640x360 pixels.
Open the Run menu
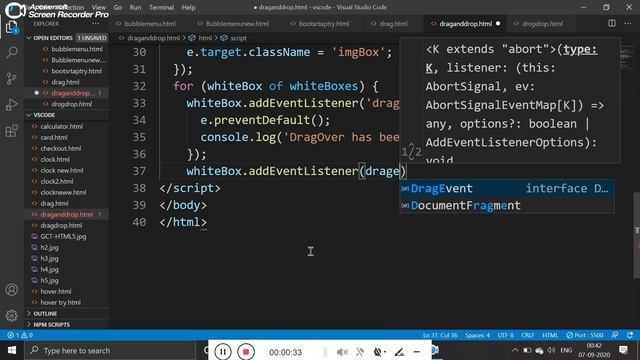(x=135, y=7)
